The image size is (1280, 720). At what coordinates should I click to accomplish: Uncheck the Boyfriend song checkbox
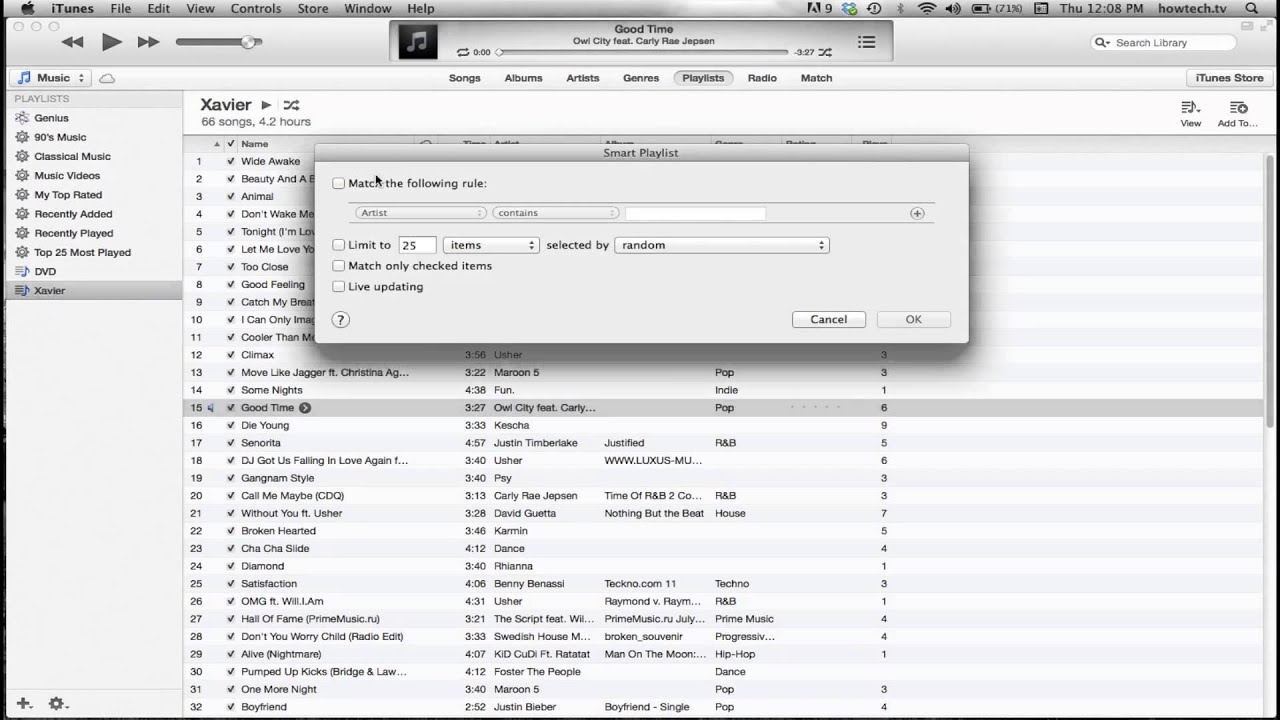(231, 707)
